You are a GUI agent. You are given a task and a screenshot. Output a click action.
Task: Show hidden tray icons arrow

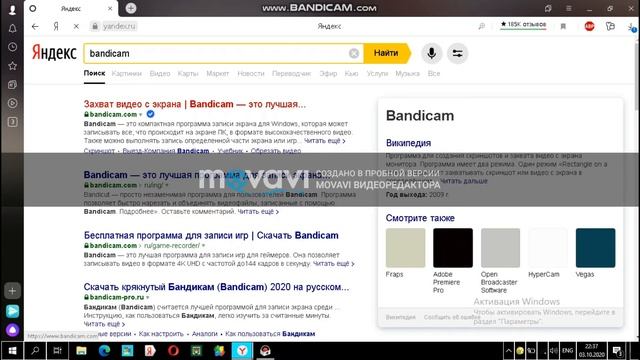click(508, 351)
